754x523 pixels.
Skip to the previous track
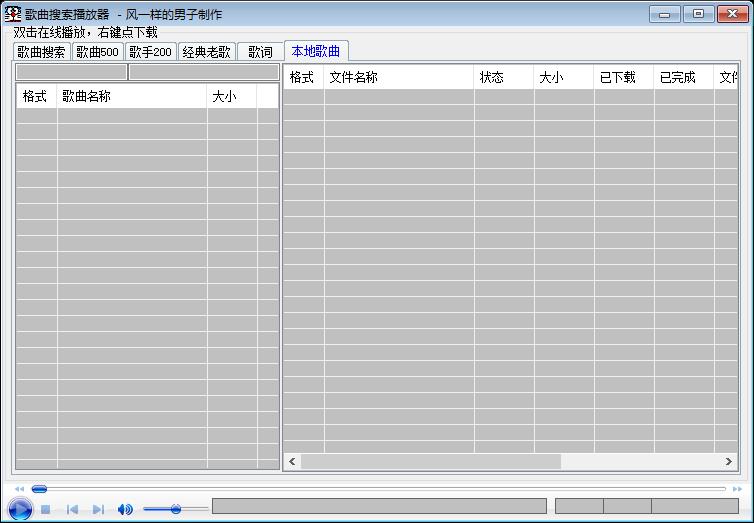72,510
